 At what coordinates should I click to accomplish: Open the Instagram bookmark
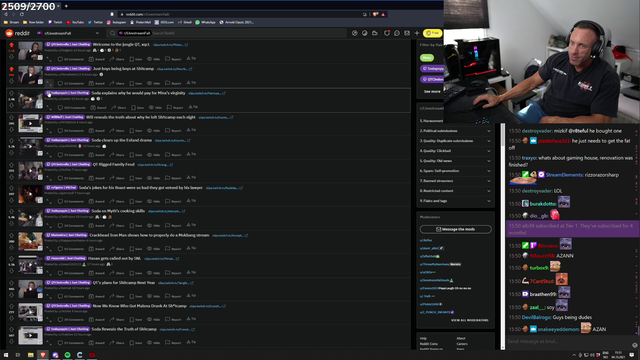tap(117, 22)
